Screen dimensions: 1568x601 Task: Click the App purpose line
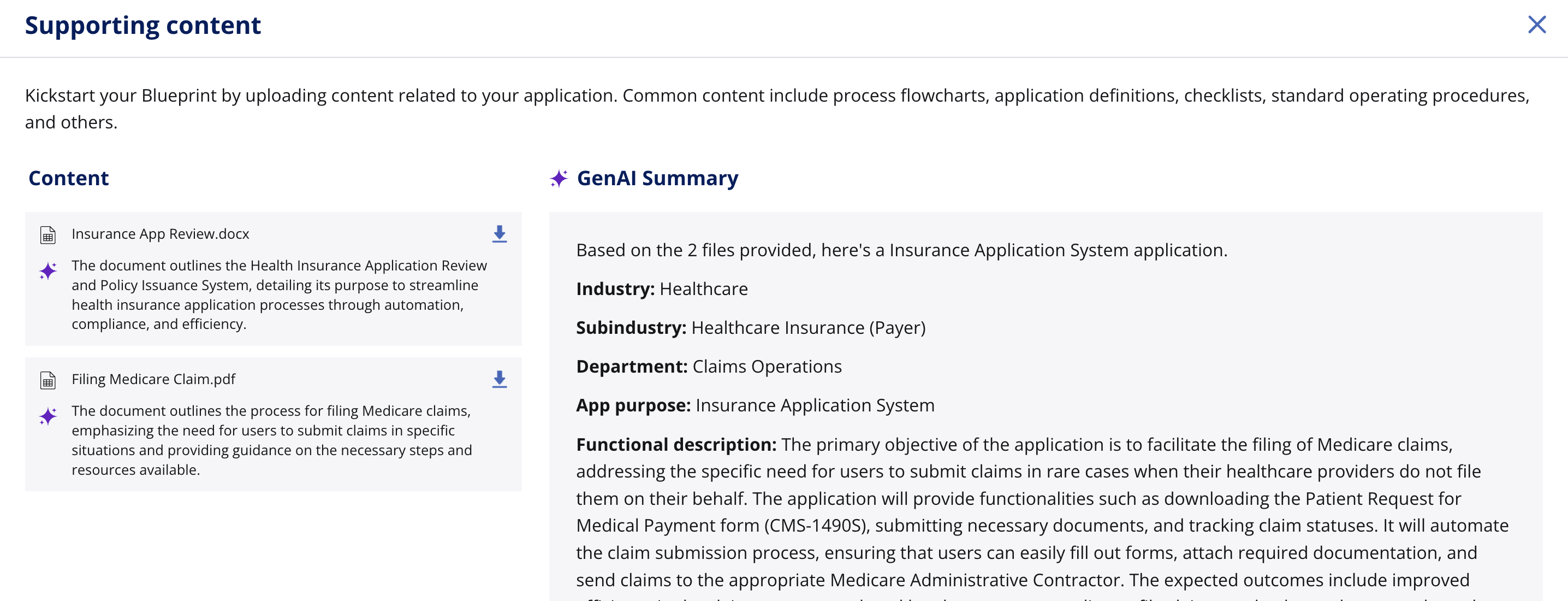755,405
